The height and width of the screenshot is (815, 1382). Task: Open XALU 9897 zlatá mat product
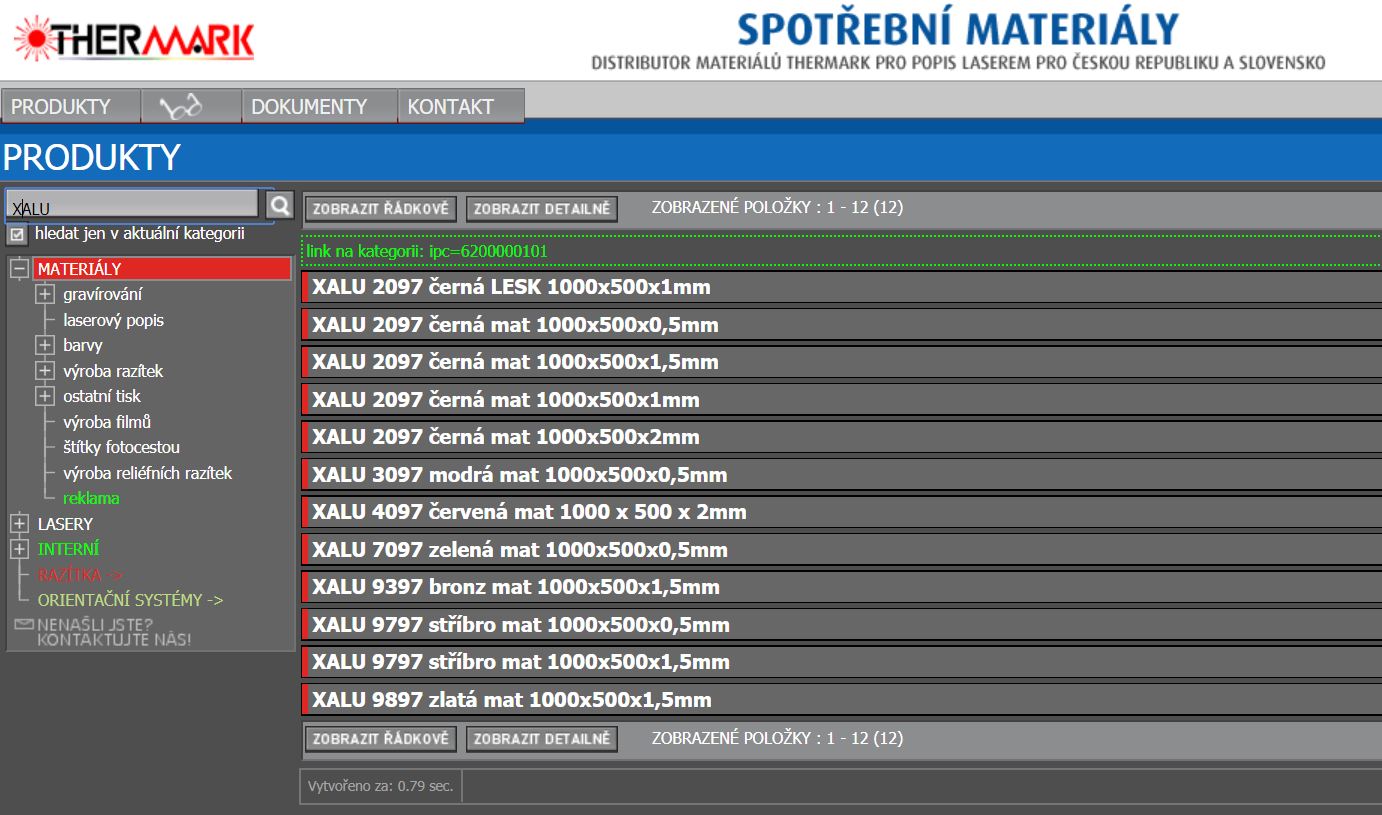click(511, 700)
